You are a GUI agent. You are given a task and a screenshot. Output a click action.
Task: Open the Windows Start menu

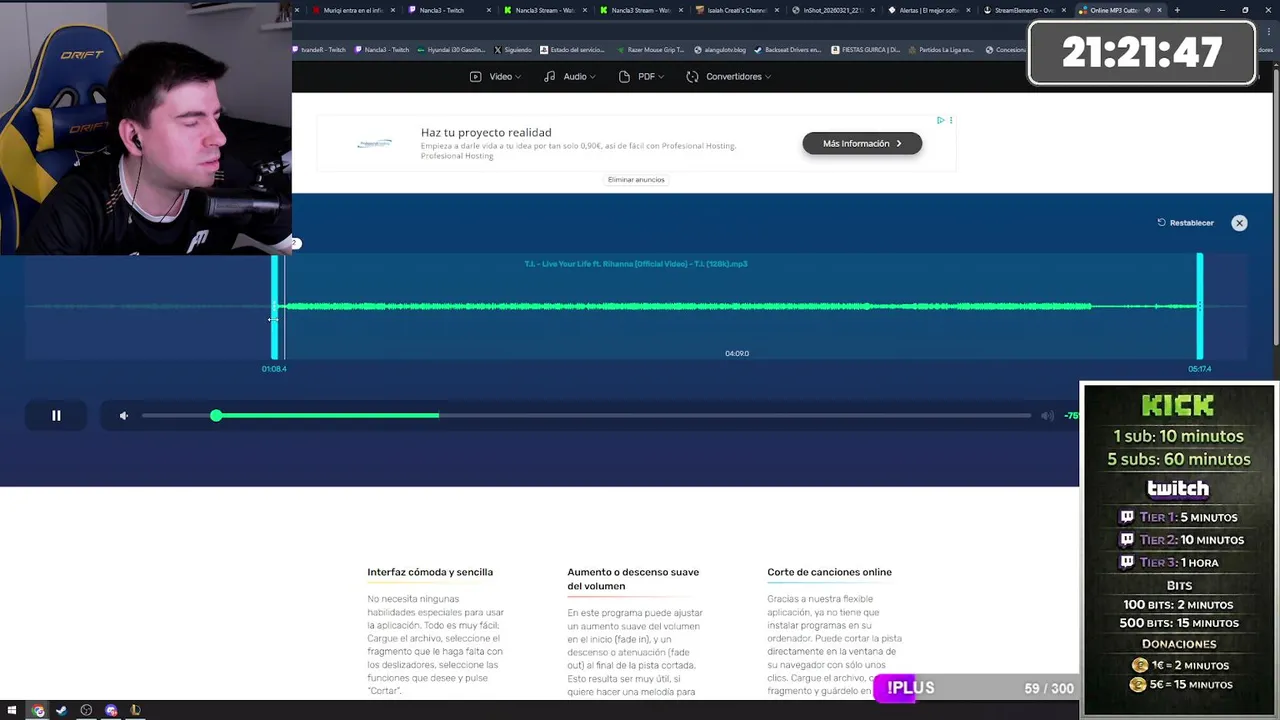tap(12, 710)
